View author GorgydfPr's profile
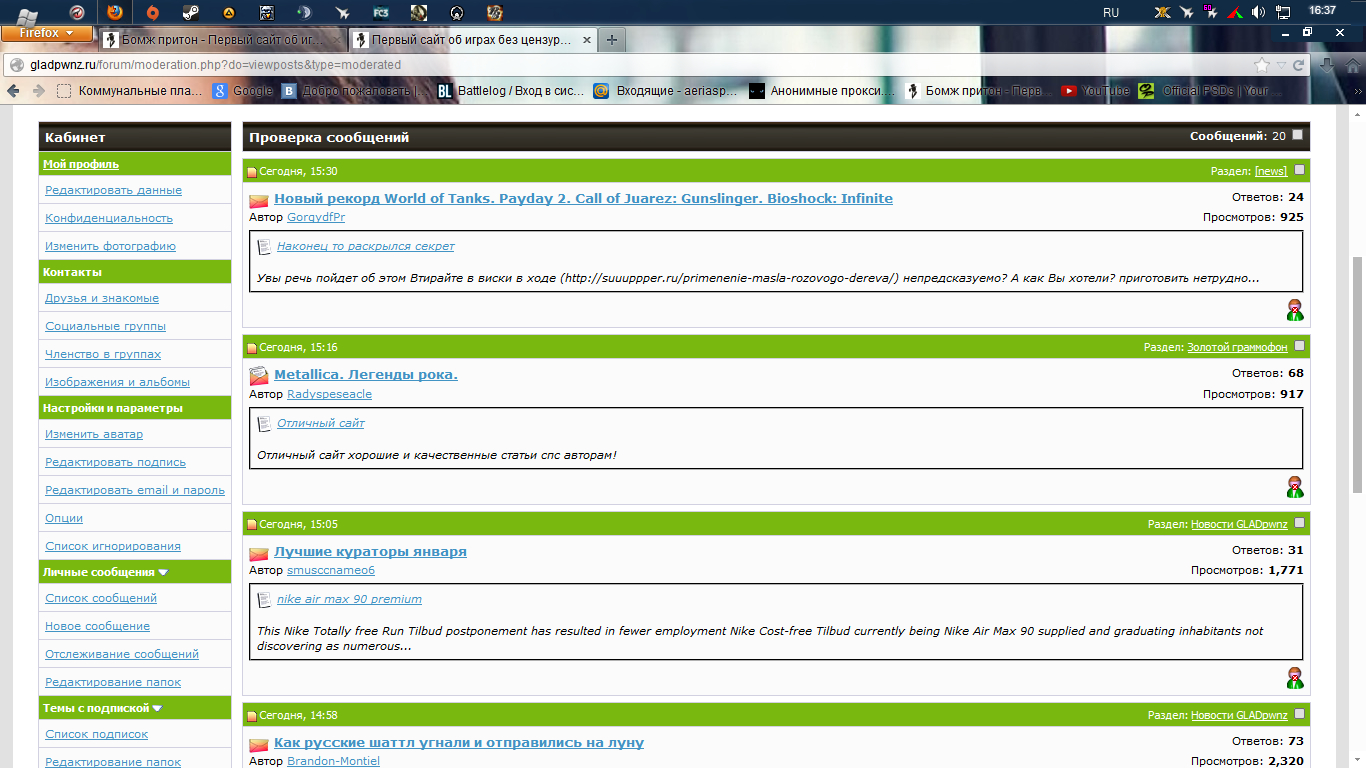 click(x=316, y=217)
